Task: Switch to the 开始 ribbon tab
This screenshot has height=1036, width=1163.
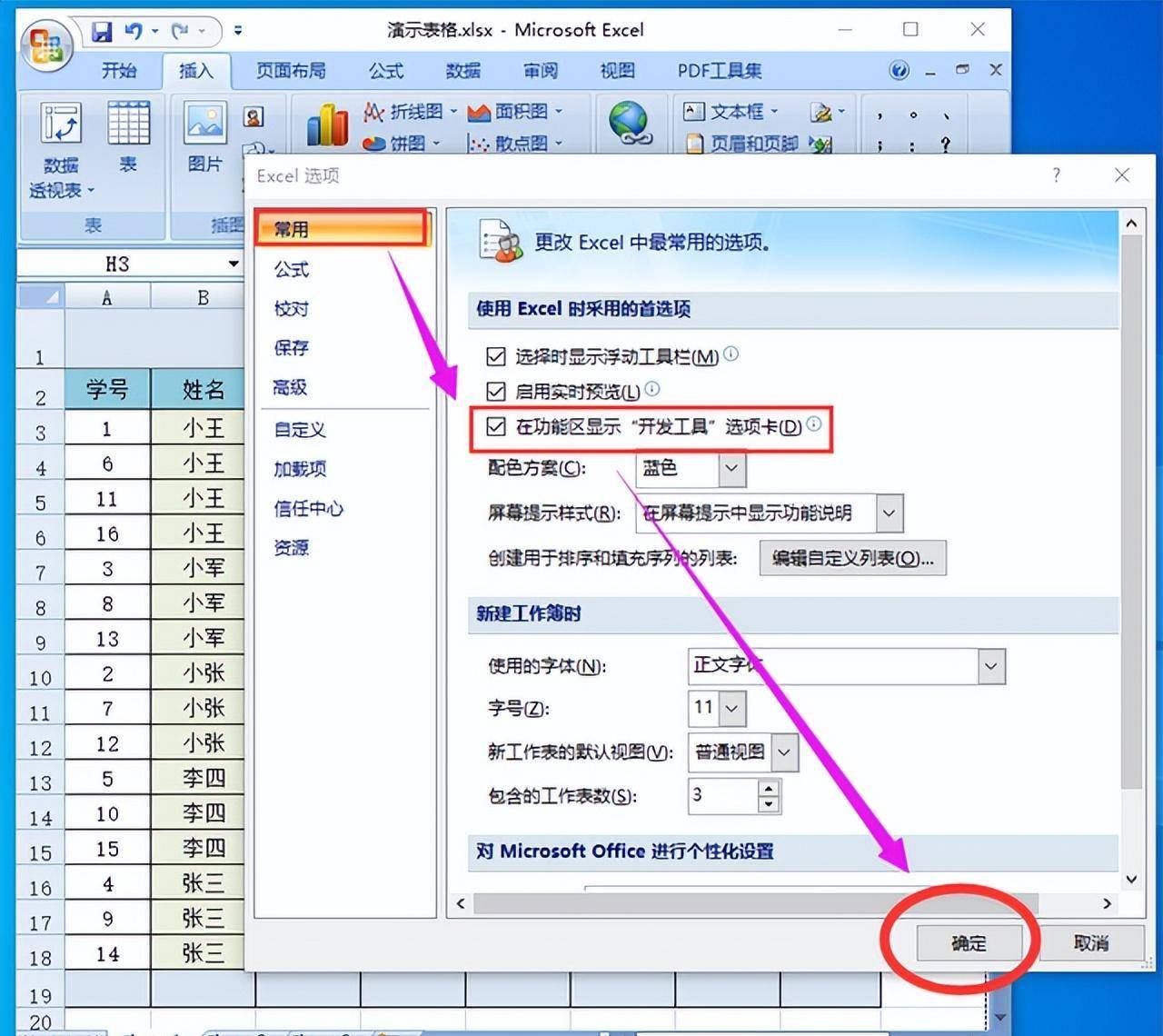Action: (119, 71)
